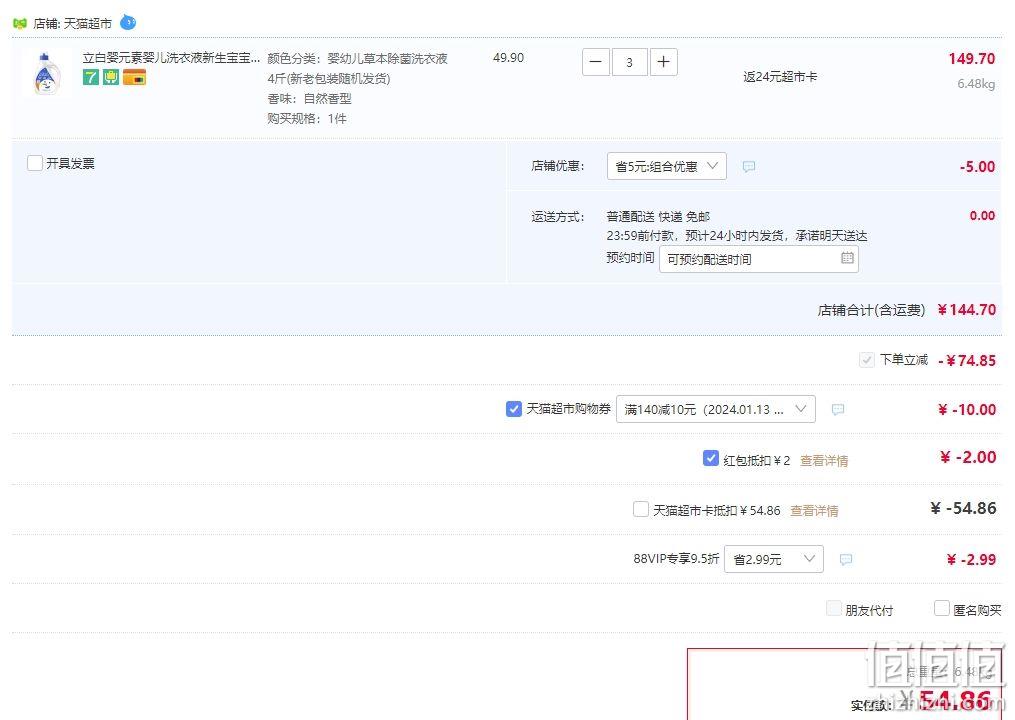Open the 立白婴元素 product title link
This screenshot has width=1015, height=720.
pyautogui.click(x=171, y=58)
